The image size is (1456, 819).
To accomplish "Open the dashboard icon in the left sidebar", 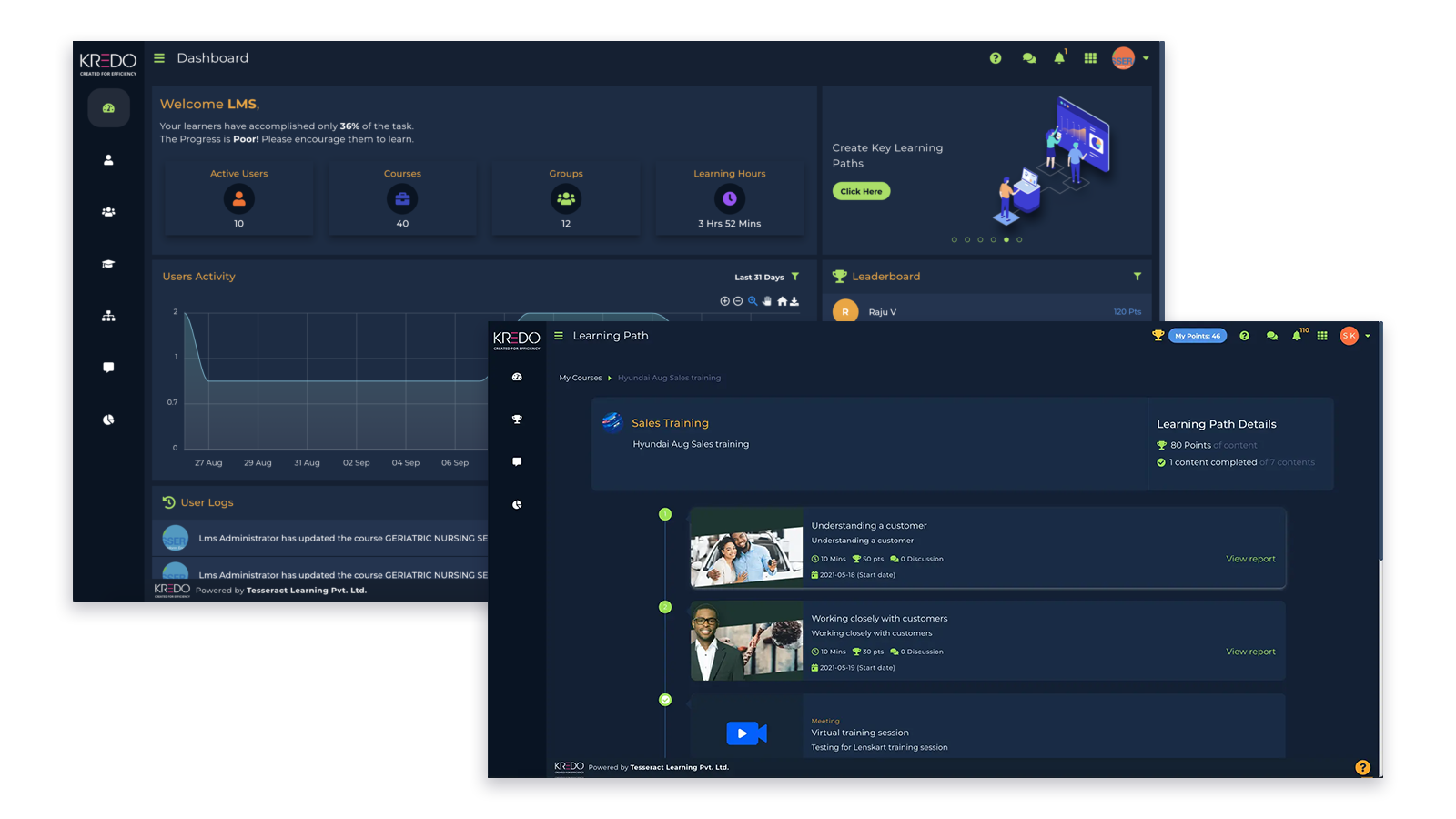I will 108,108.
